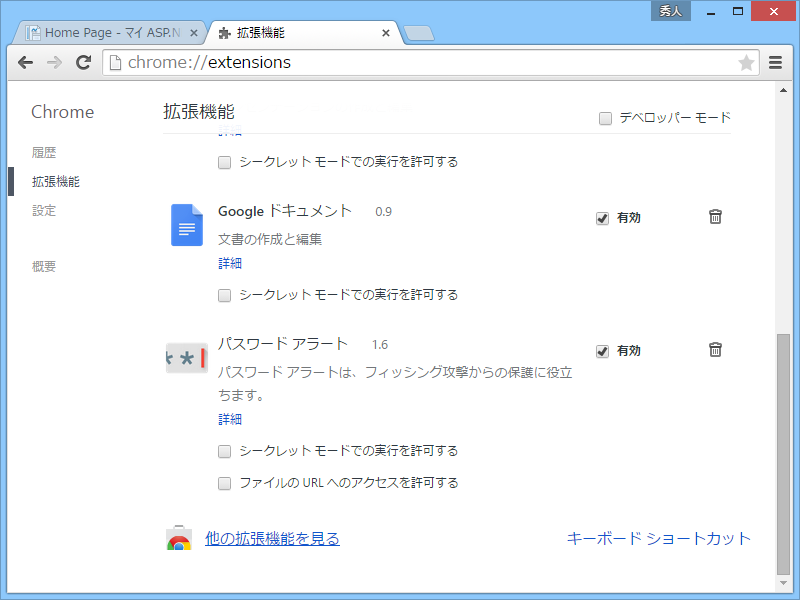Click the Chrome Web Store icon

tap(178, 538)
